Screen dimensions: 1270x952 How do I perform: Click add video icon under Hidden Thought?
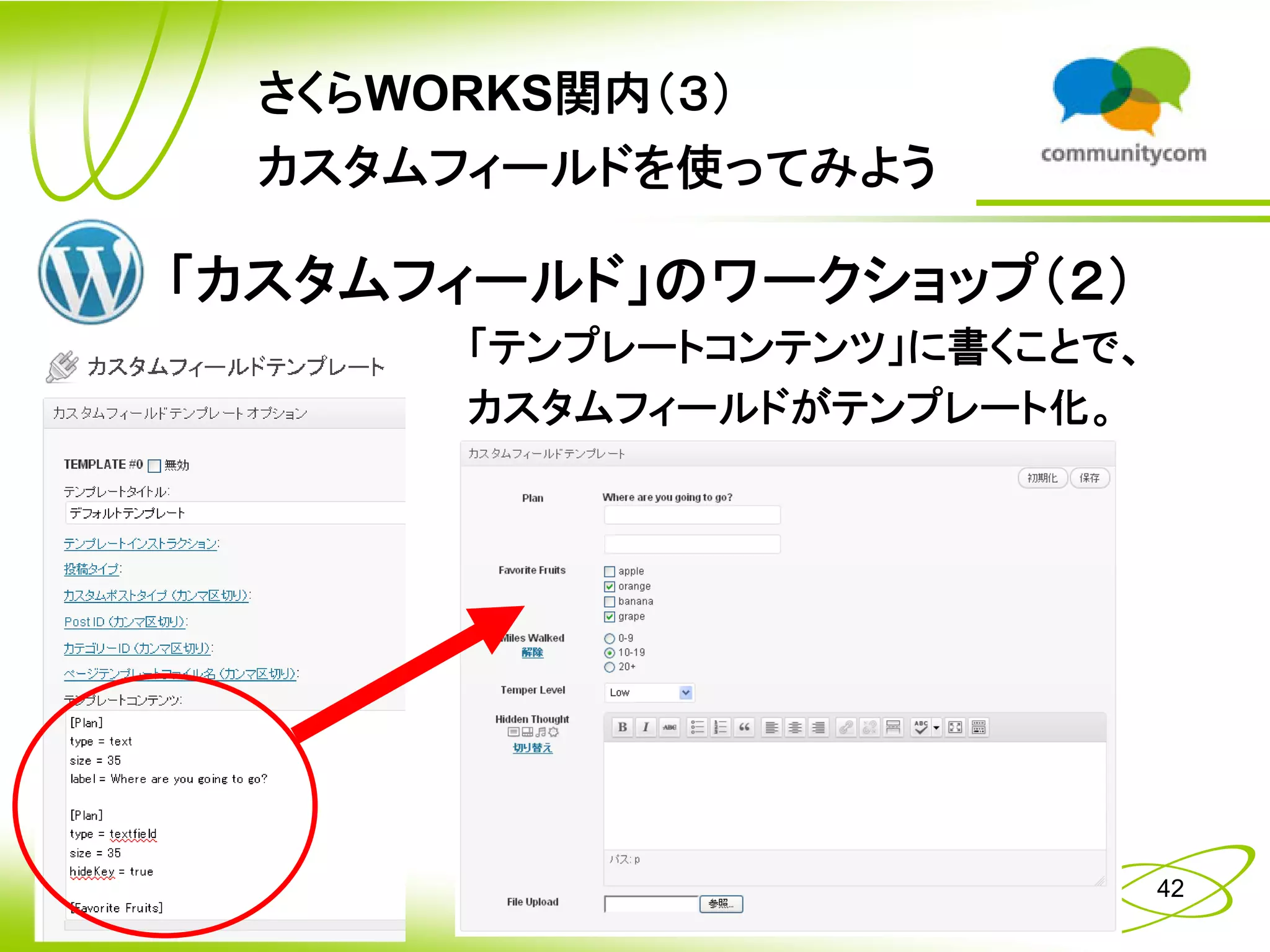tap(526, 732)
